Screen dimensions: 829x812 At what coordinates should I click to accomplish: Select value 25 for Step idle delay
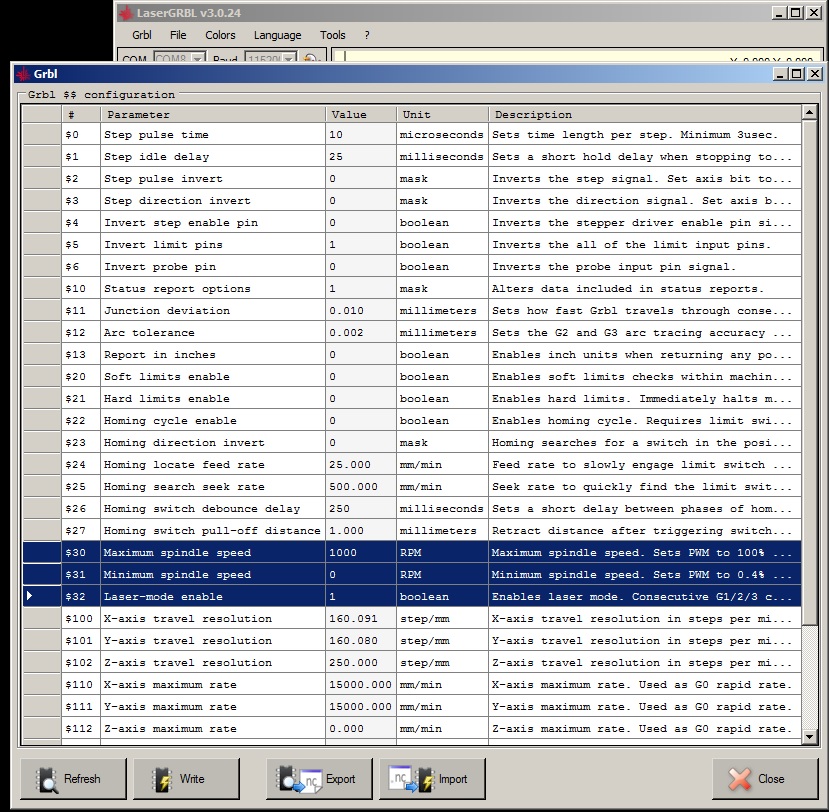pos(361,157)
